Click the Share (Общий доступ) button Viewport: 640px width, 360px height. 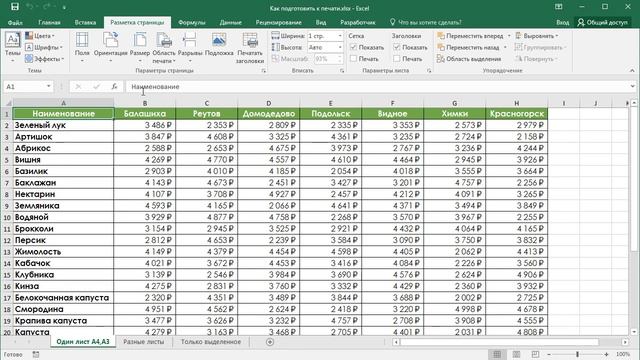coord(602,22)
